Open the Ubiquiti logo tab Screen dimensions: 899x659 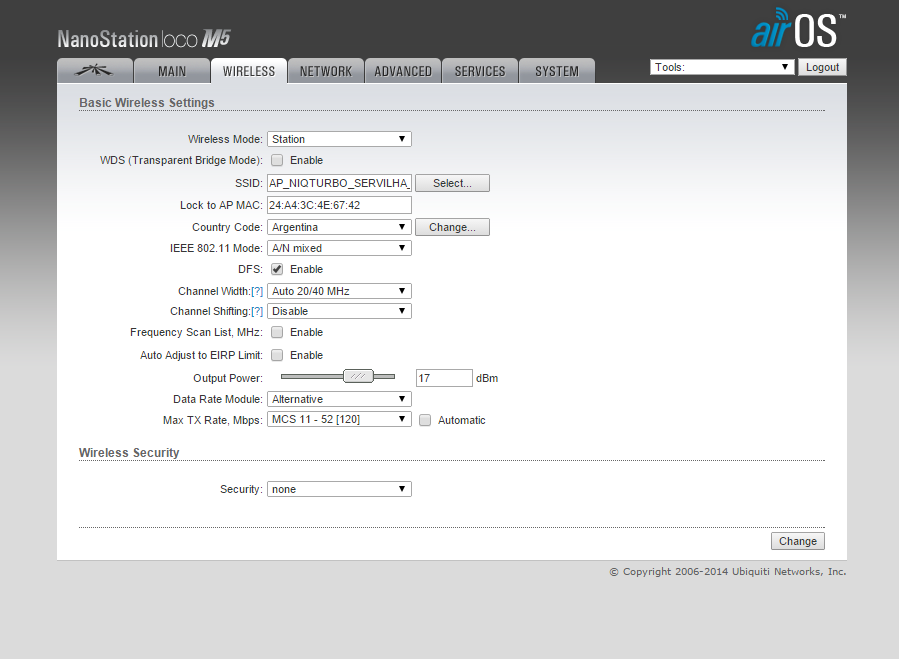click(95, 71)
